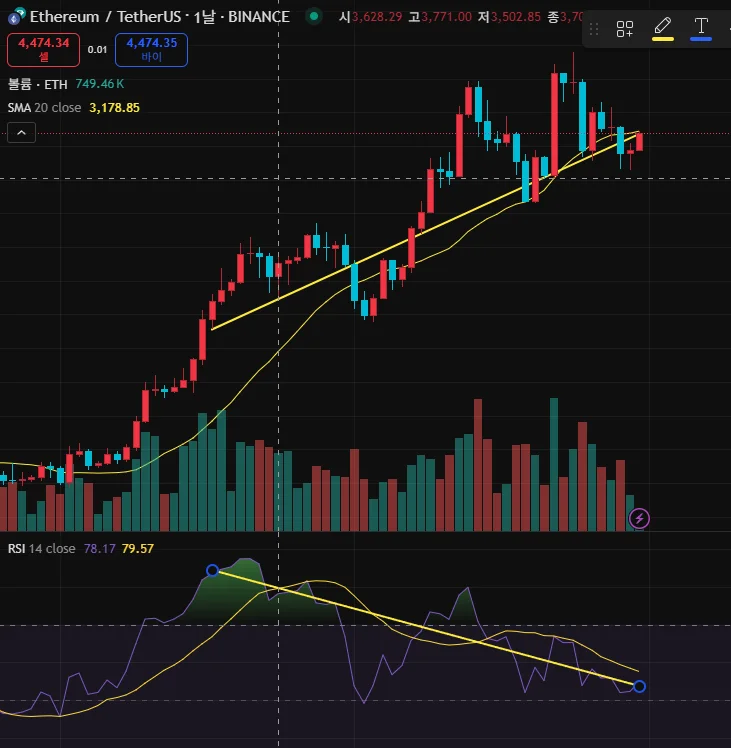This screenshot has height=748, width=731.
Task: Grab the drawing toolbar drag handle dots
Action: (594, 29)
